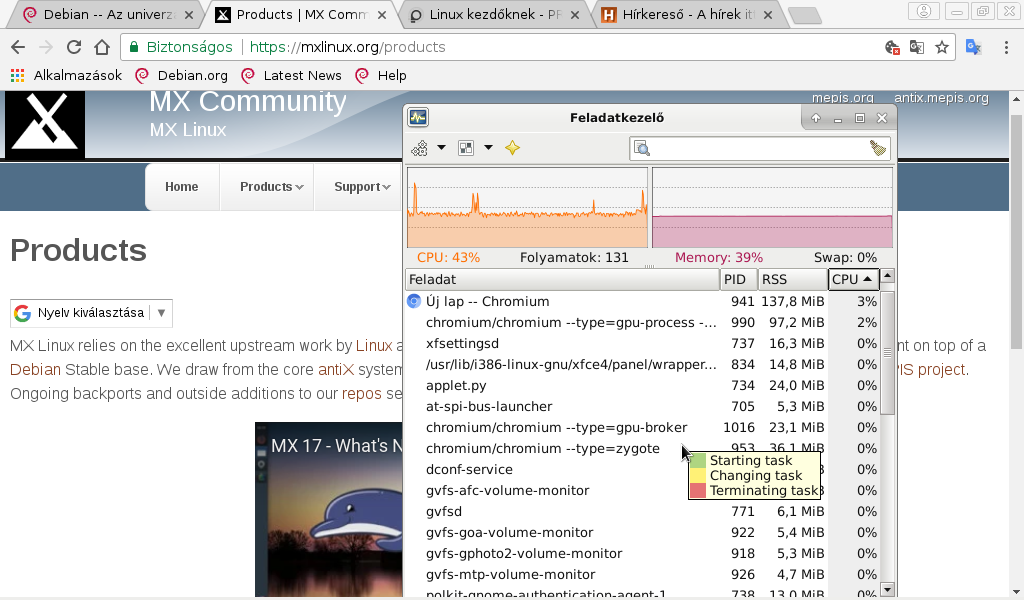Screen dimensions: 1024x600
Task: Expand the settings gear dropdown arrow
Action: 441,148
